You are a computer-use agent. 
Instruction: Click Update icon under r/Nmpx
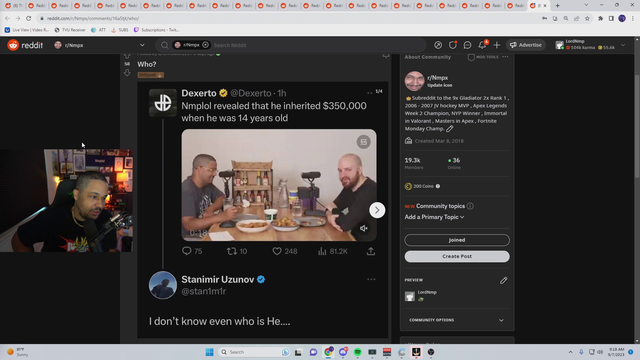440,85
